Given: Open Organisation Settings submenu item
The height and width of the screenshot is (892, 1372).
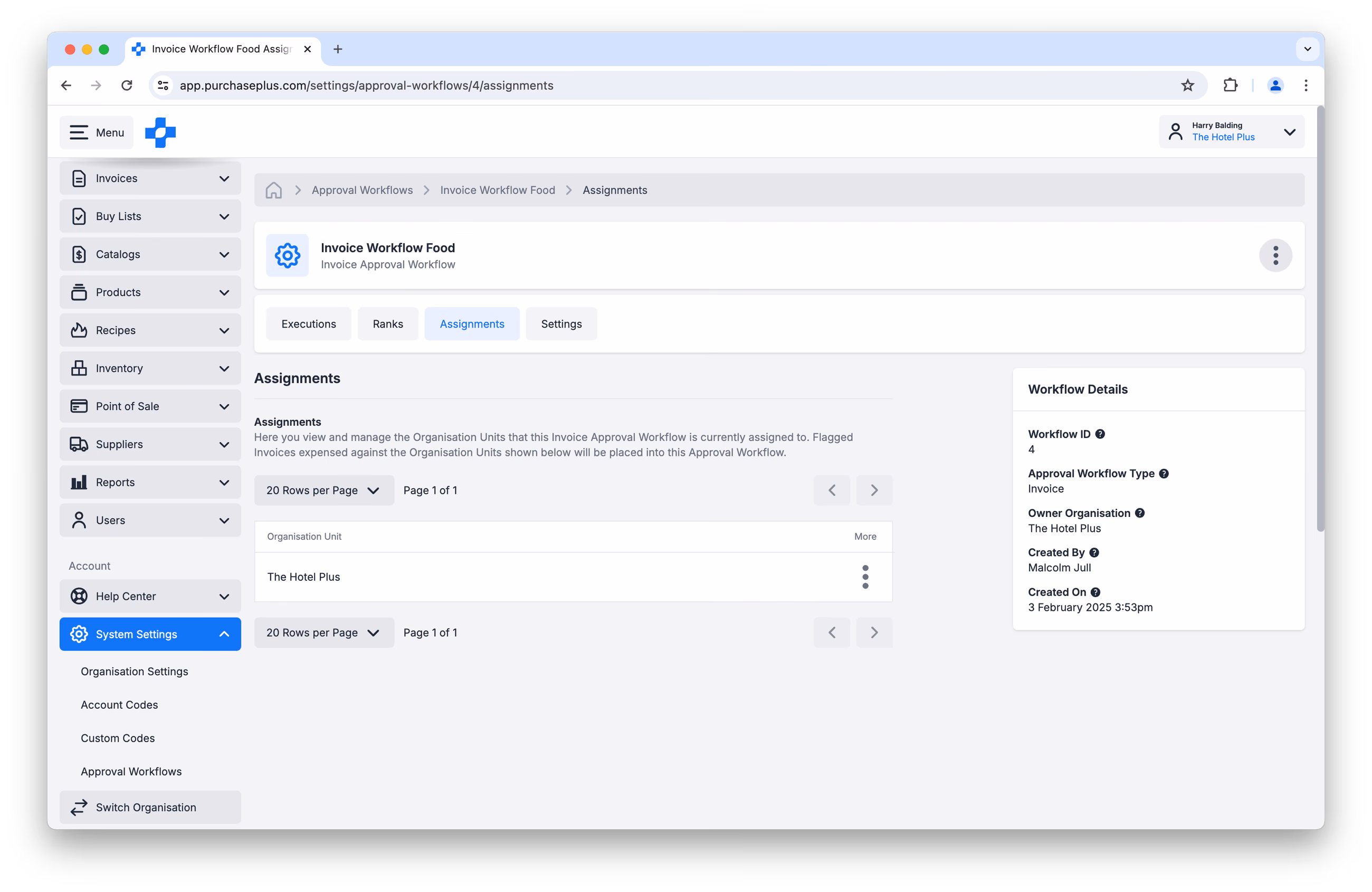Looking at the screenshot, I should point(135,672).
